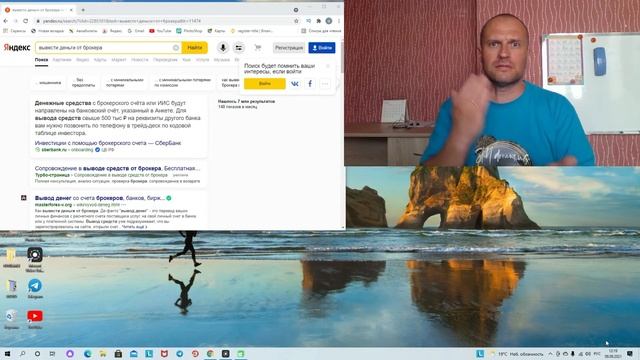640x360 pixels.
Task: Bookmark this page with the star icon
Action: tap(296, 21)
